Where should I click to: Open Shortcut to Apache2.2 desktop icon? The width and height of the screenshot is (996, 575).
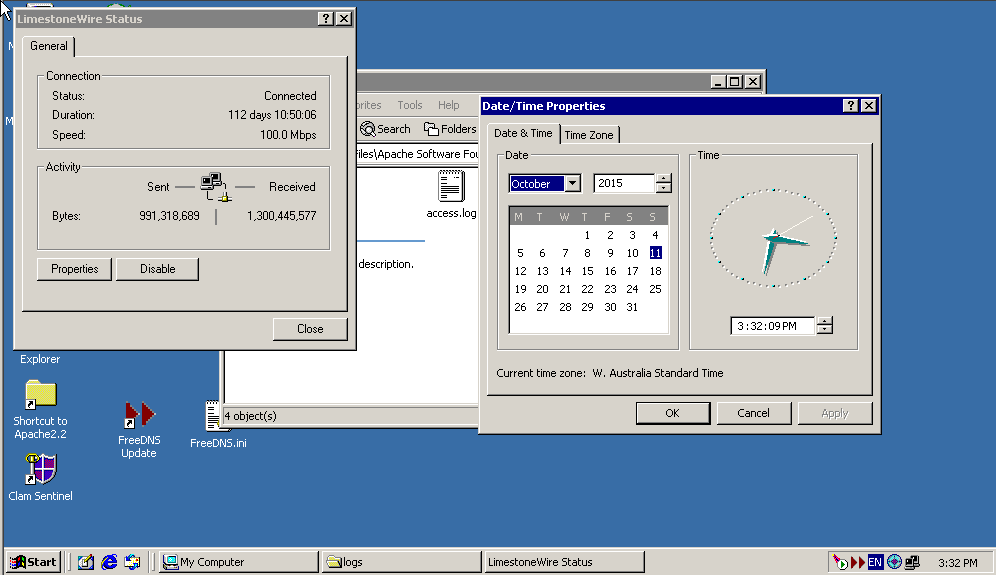[x=41, y=410]
